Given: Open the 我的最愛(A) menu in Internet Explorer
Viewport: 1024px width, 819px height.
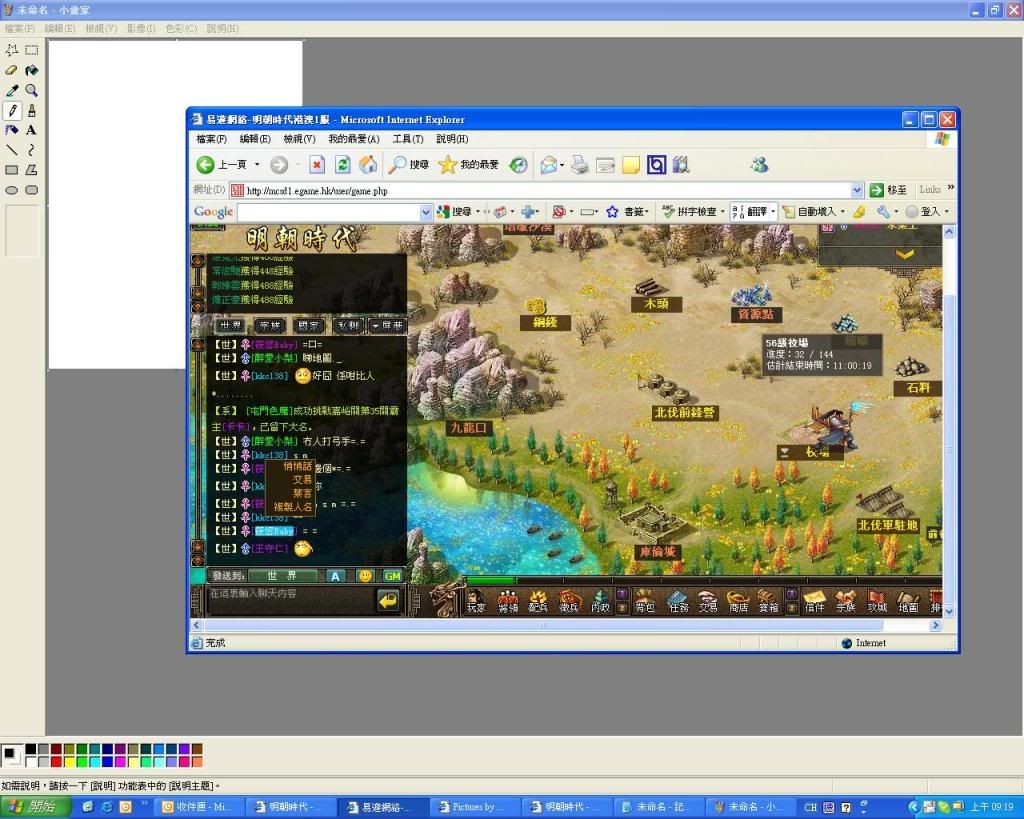Looking at the screenshot, I should point(353,139).
